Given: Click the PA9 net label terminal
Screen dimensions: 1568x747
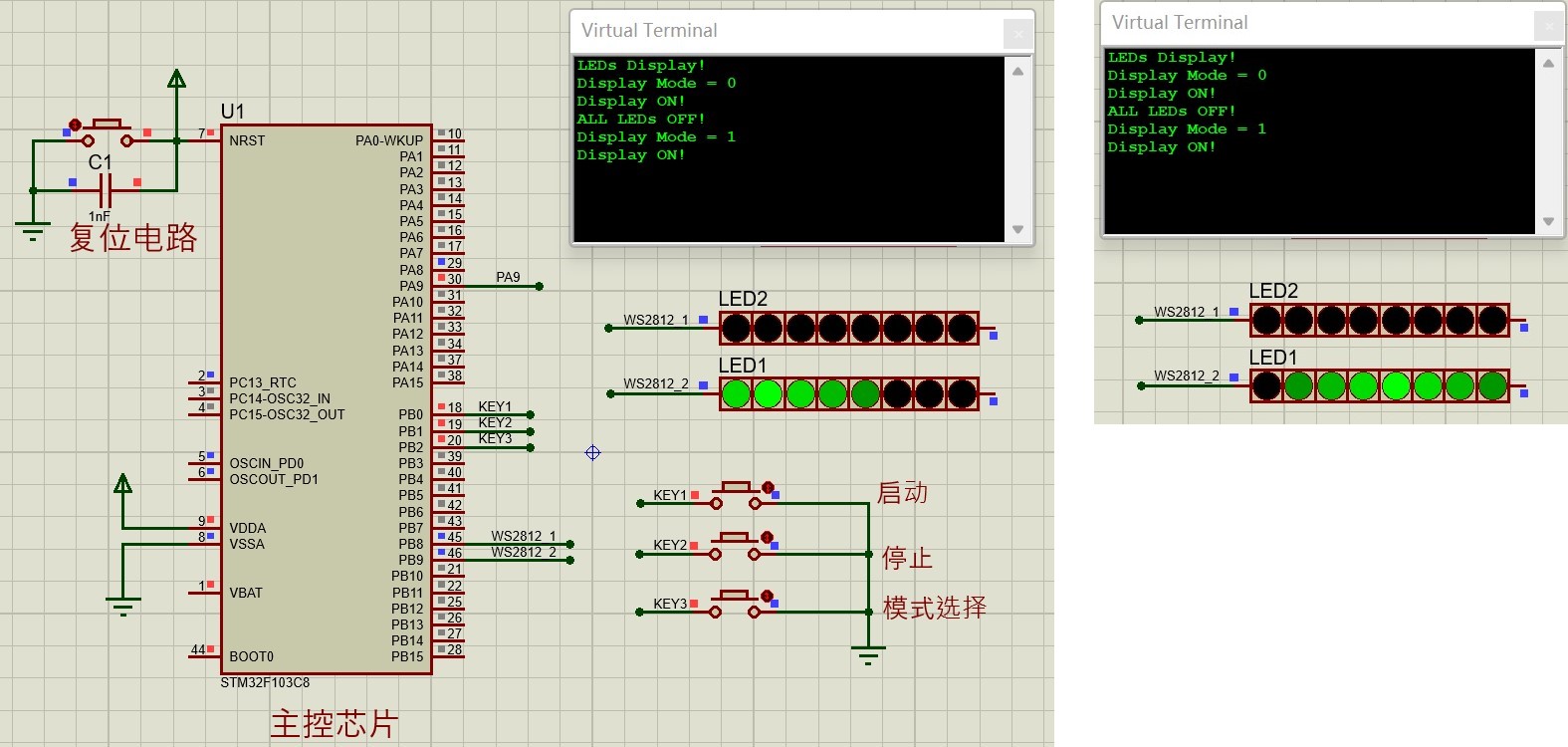Looking at the screenshot, I should 539,287.
